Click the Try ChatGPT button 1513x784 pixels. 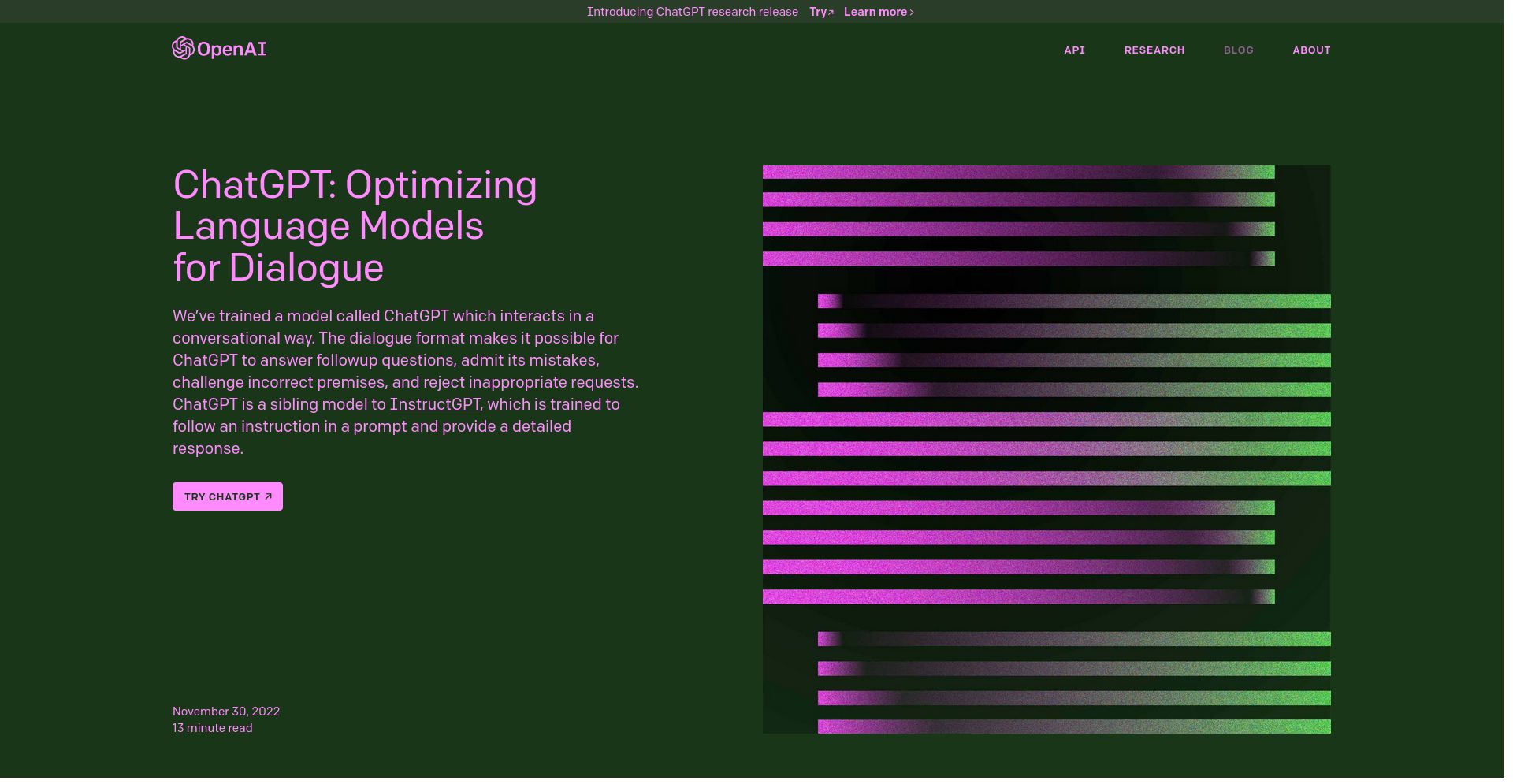(228, 496)
